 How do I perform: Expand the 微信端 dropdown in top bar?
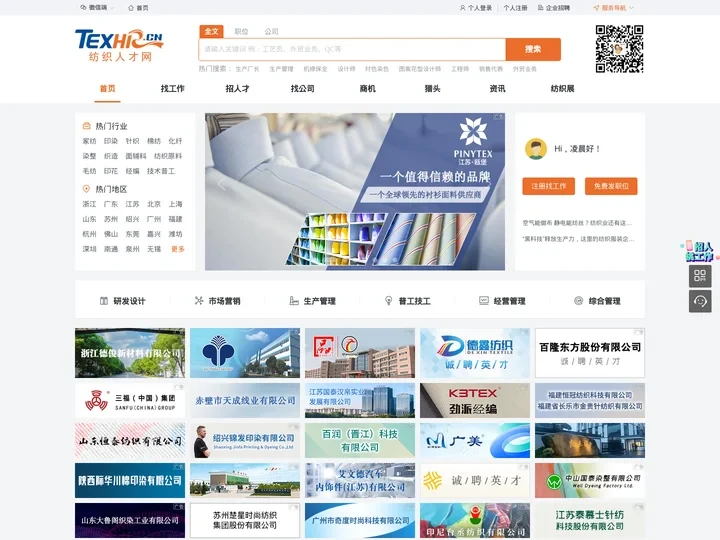(x=97, y=8)
